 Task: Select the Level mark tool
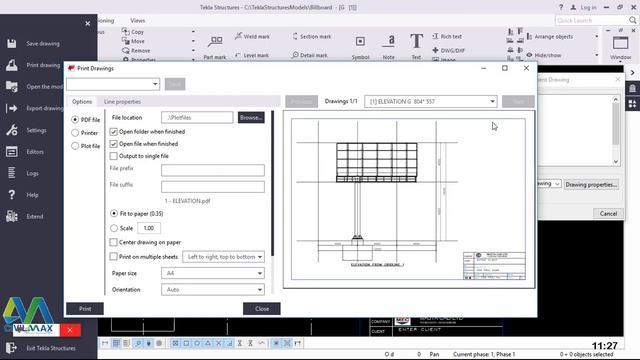click(x=252, y=55)
